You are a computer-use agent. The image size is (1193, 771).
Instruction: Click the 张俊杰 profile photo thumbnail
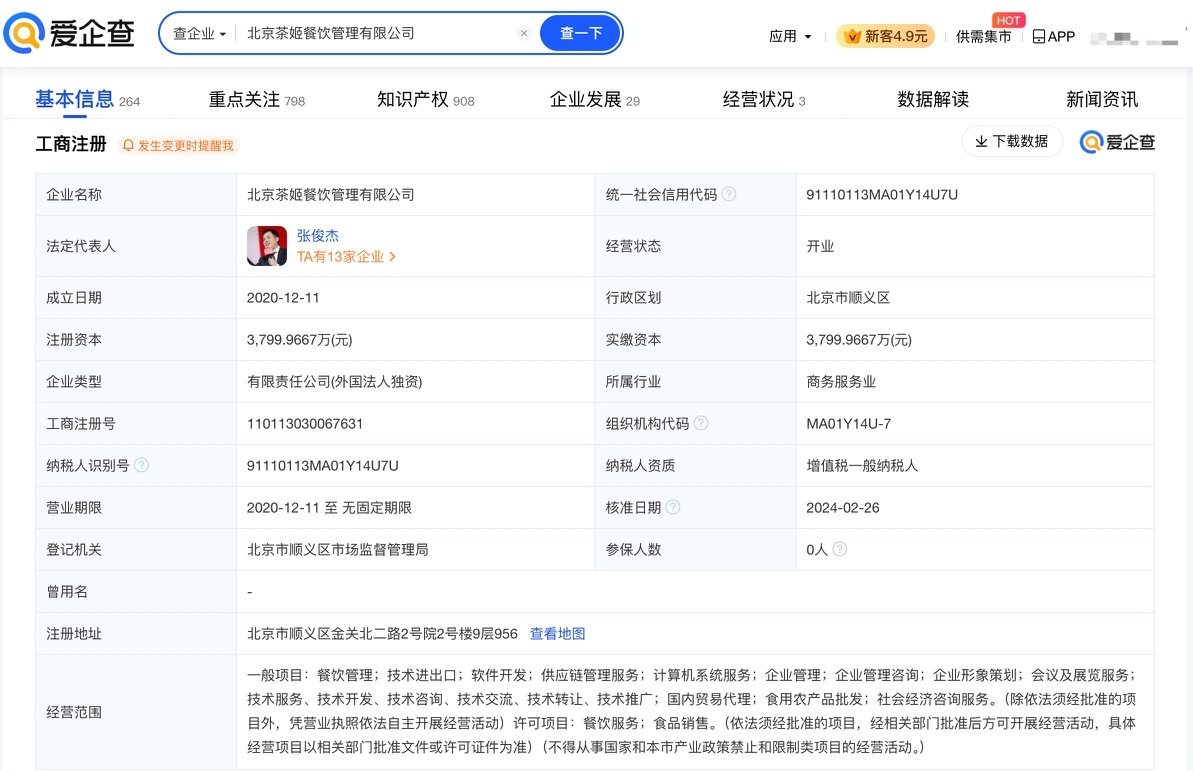click(x=267, y=246)
